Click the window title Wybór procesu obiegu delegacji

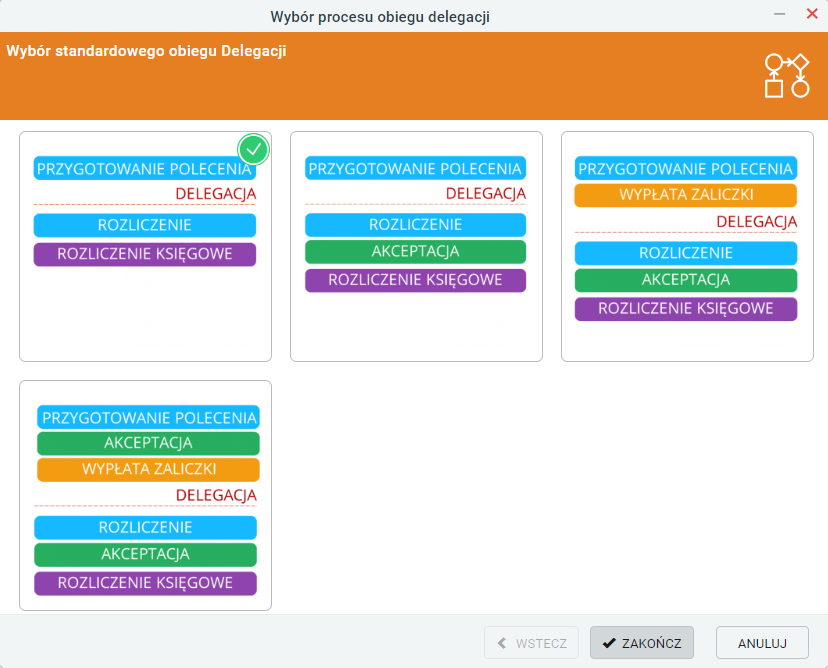(380, 17)
